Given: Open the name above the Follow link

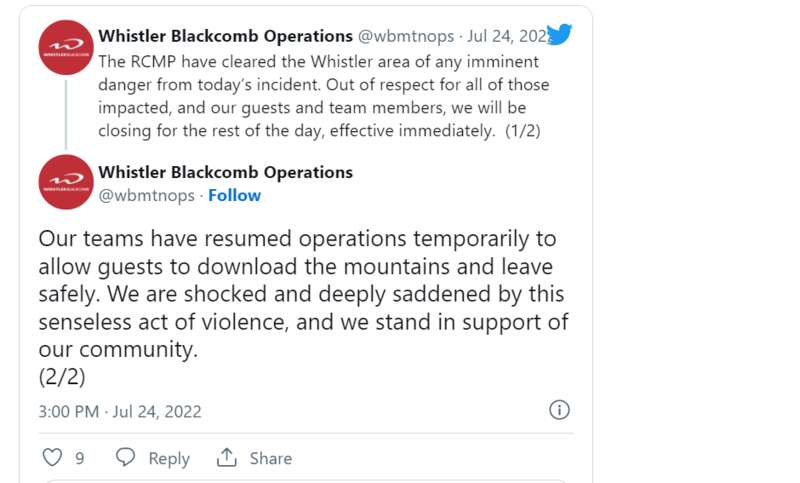Looking at the screenshot, I should point(225,172).
